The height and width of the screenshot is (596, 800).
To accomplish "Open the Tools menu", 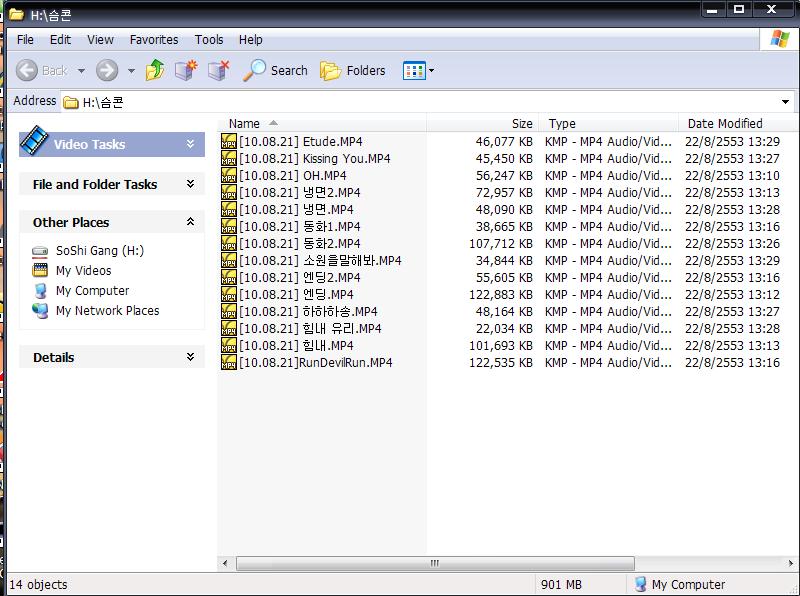I will (209, 40).
